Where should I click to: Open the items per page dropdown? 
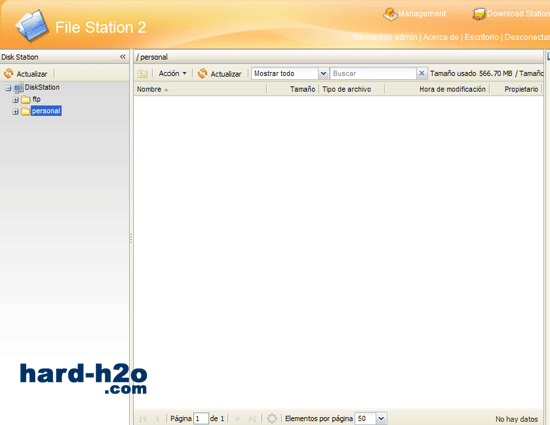click(381, 418)
